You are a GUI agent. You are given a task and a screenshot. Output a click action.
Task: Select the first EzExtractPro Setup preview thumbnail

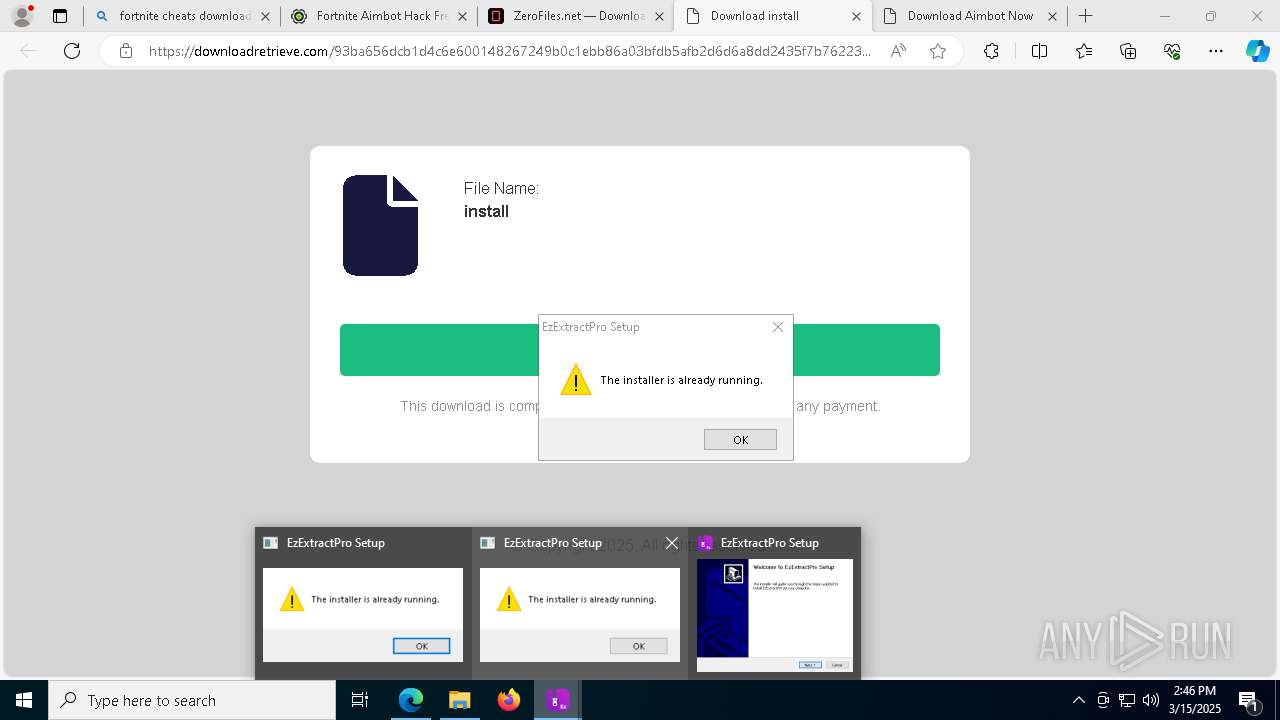(363, 615)
